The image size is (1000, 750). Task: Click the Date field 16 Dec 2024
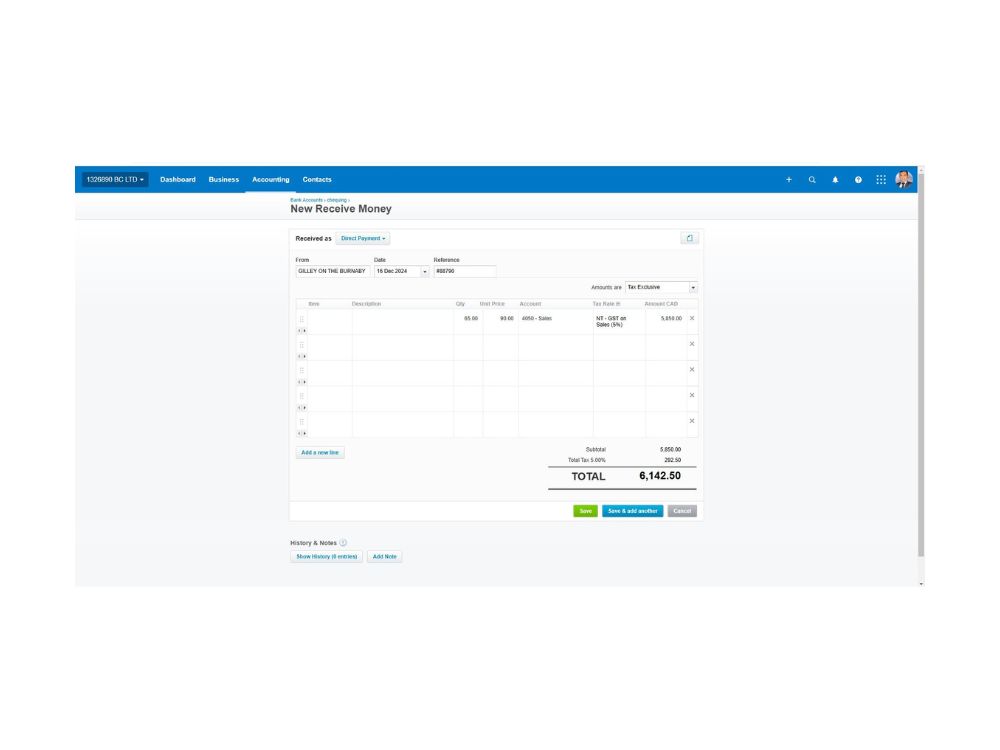397,272
